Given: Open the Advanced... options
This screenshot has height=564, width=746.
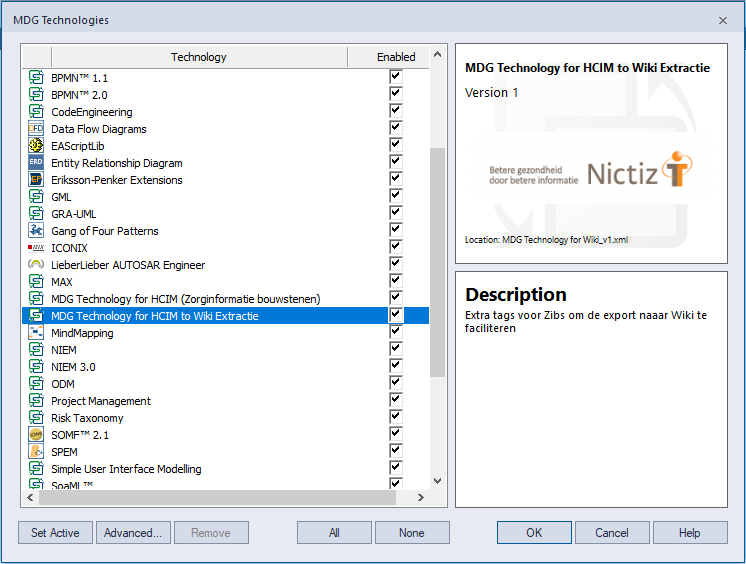Looking at the screenshot, I should click(x=133, y=533).
